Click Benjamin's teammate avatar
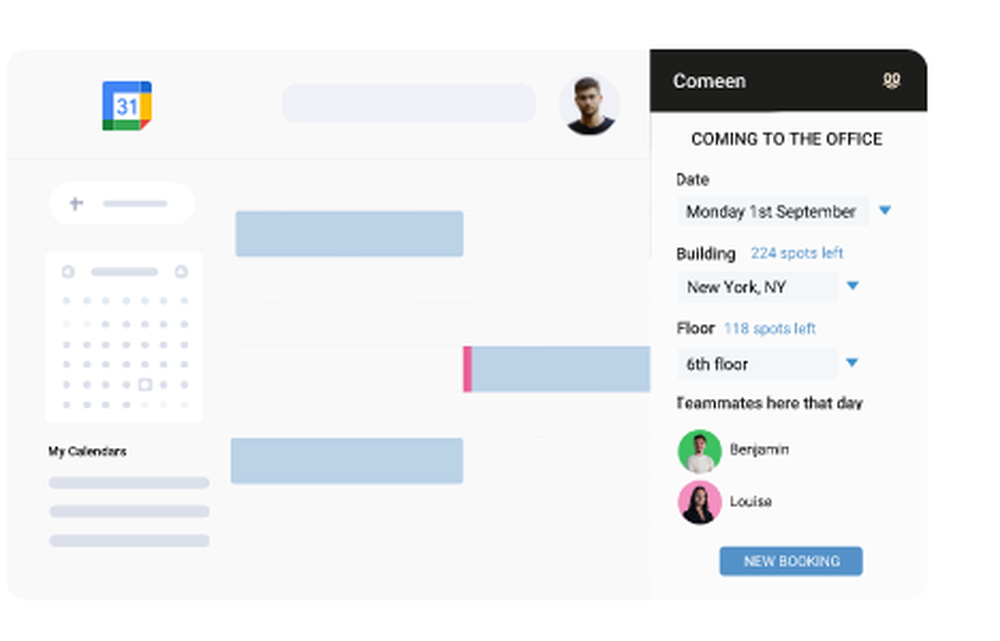1000x641 pixels. 699,450
